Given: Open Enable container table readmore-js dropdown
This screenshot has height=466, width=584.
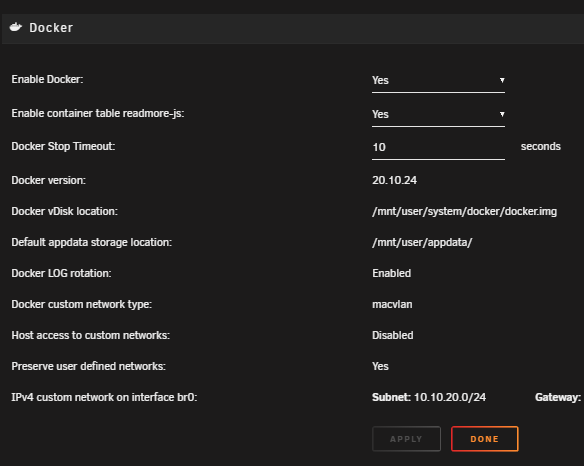Looking at the screenshot, I should 438,114.
